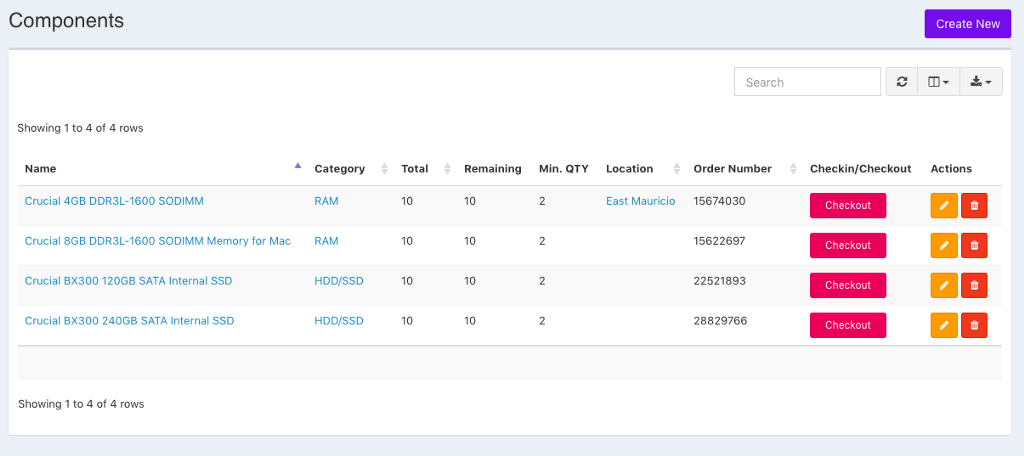1024x456 pixels.
Task: Delete the Crucial 4GB DDR3L-1600 SODIMM component
Action: tap(974, 205)
